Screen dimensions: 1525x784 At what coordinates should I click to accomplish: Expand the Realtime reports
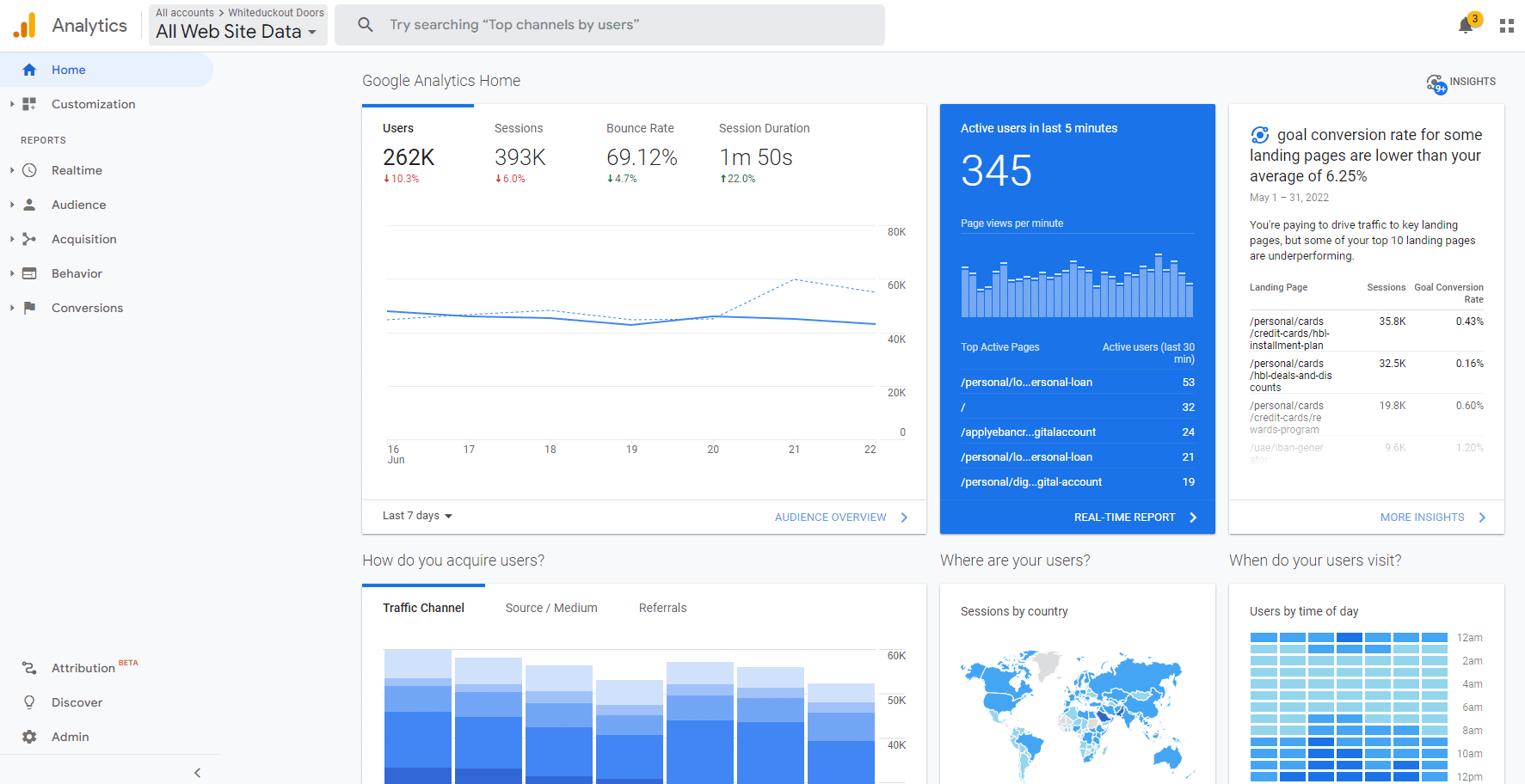pyautogui.click(x=12, y=170)
